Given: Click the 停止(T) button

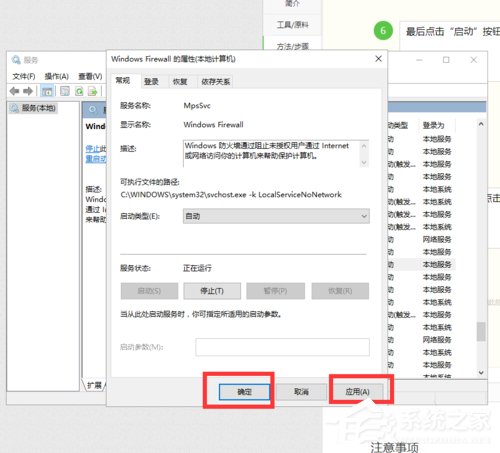Looking at the screenshot, I should [212, 291].
